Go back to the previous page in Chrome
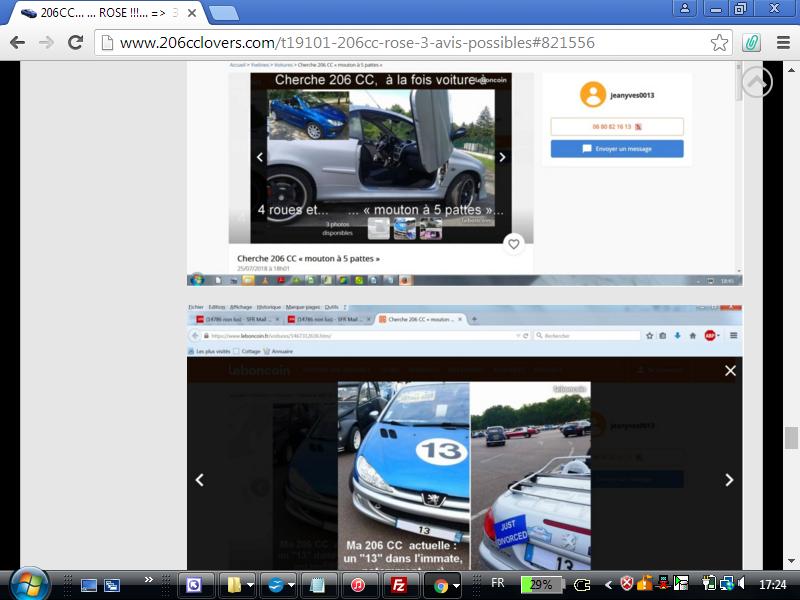 (17, 42)
